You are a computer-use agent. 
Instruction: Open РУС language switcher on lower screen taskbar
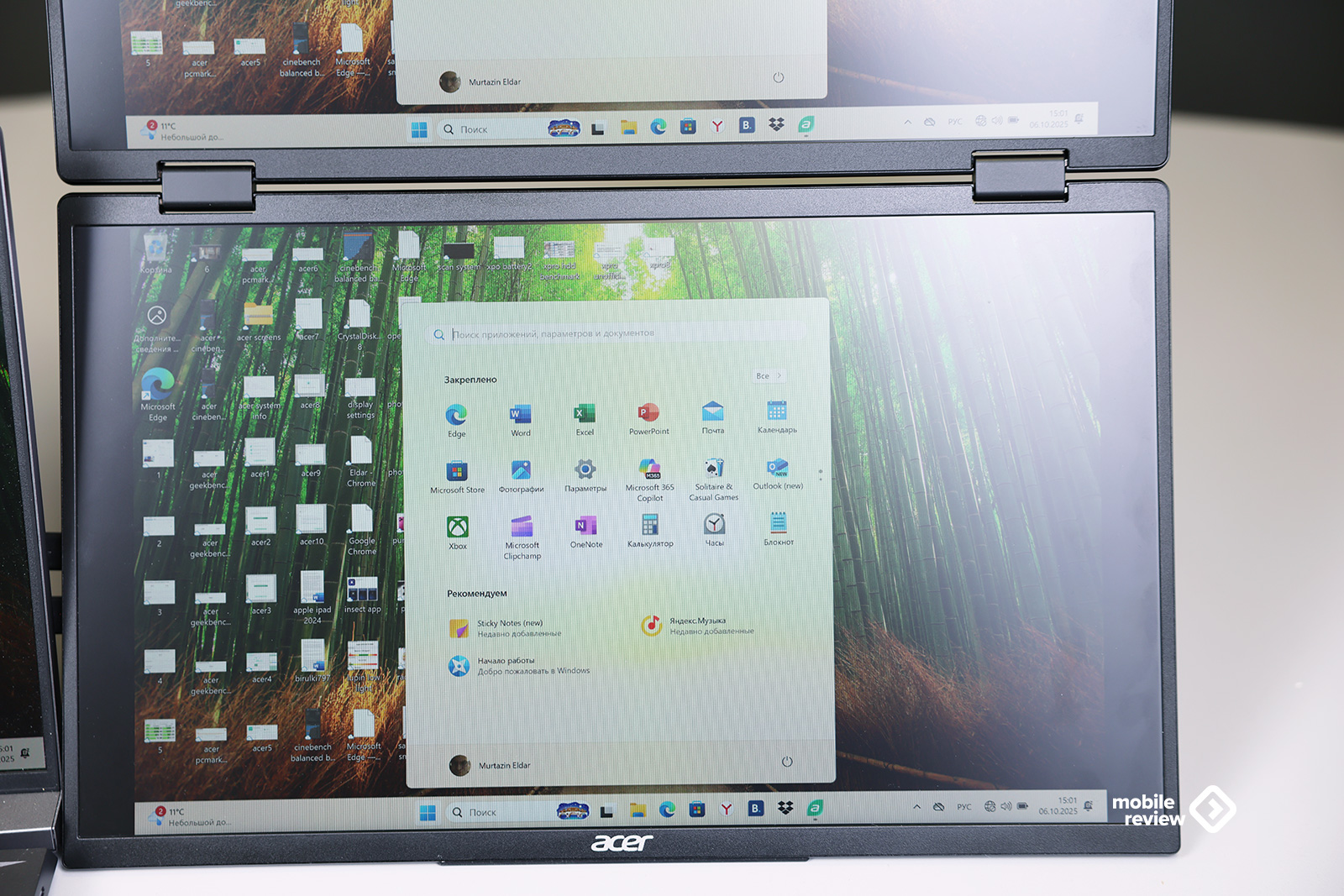point(963,807)
